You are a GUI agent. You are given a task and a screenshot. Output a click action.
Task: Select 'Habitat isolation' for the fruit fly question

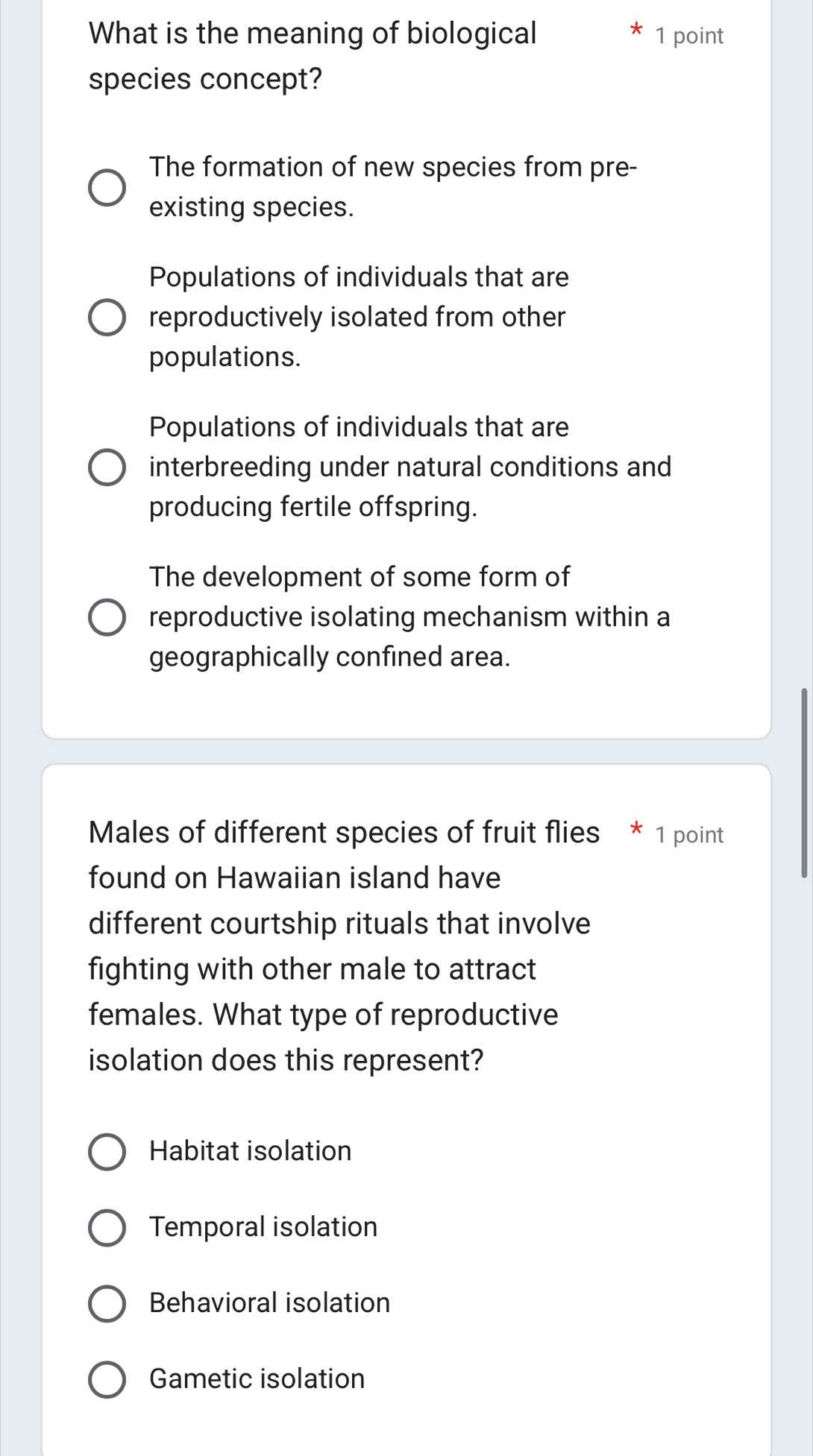[x=107, y=1150]
